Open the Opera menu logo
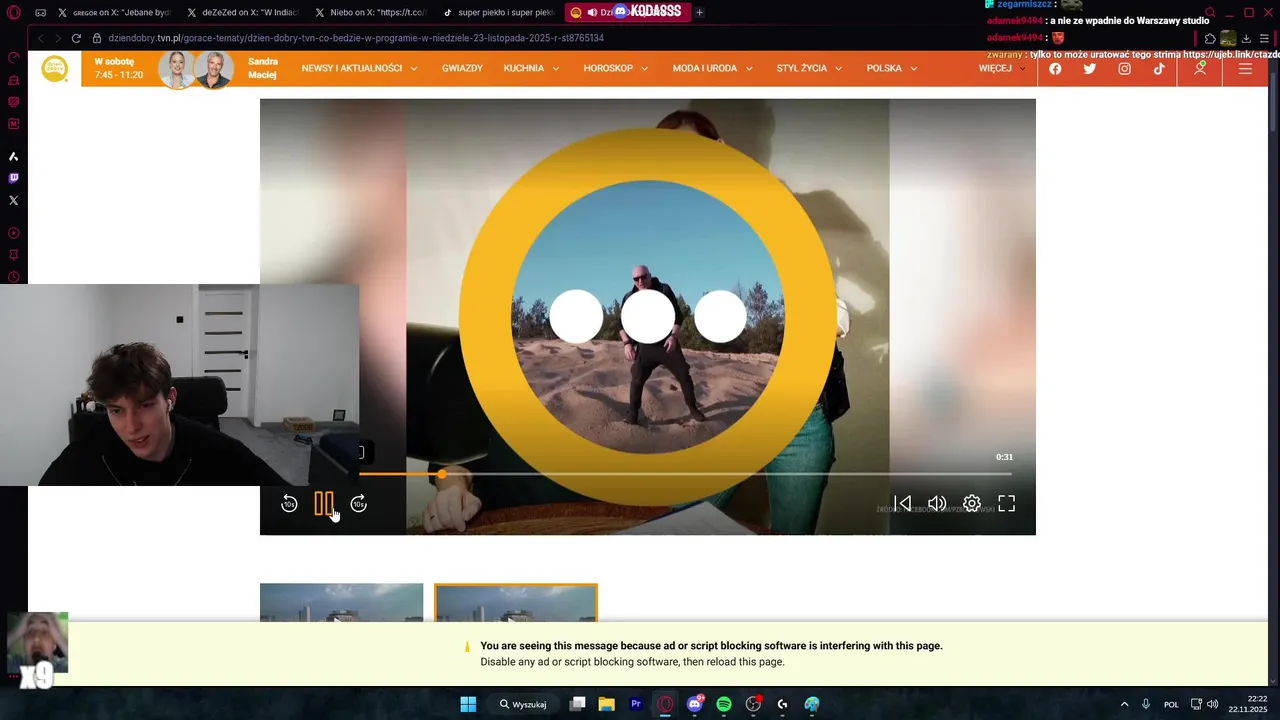 tap(13, 12)
